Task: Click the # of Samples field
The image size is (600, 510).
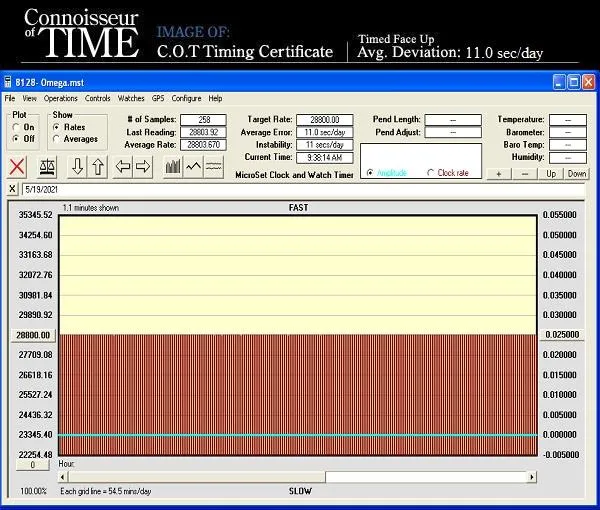Action: click(203, 120)
